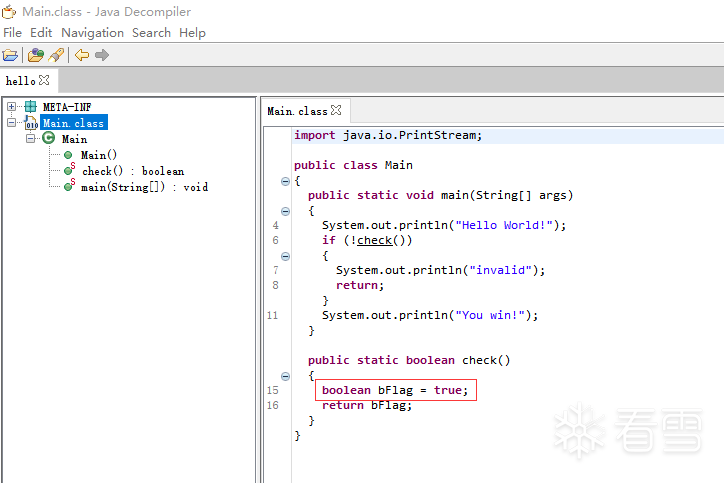Image resolution: width=724 pixels, height=483 pixels.
Task: Select check() : boolean in the tree
Action: pyautogui.click(x=133, y=171)
